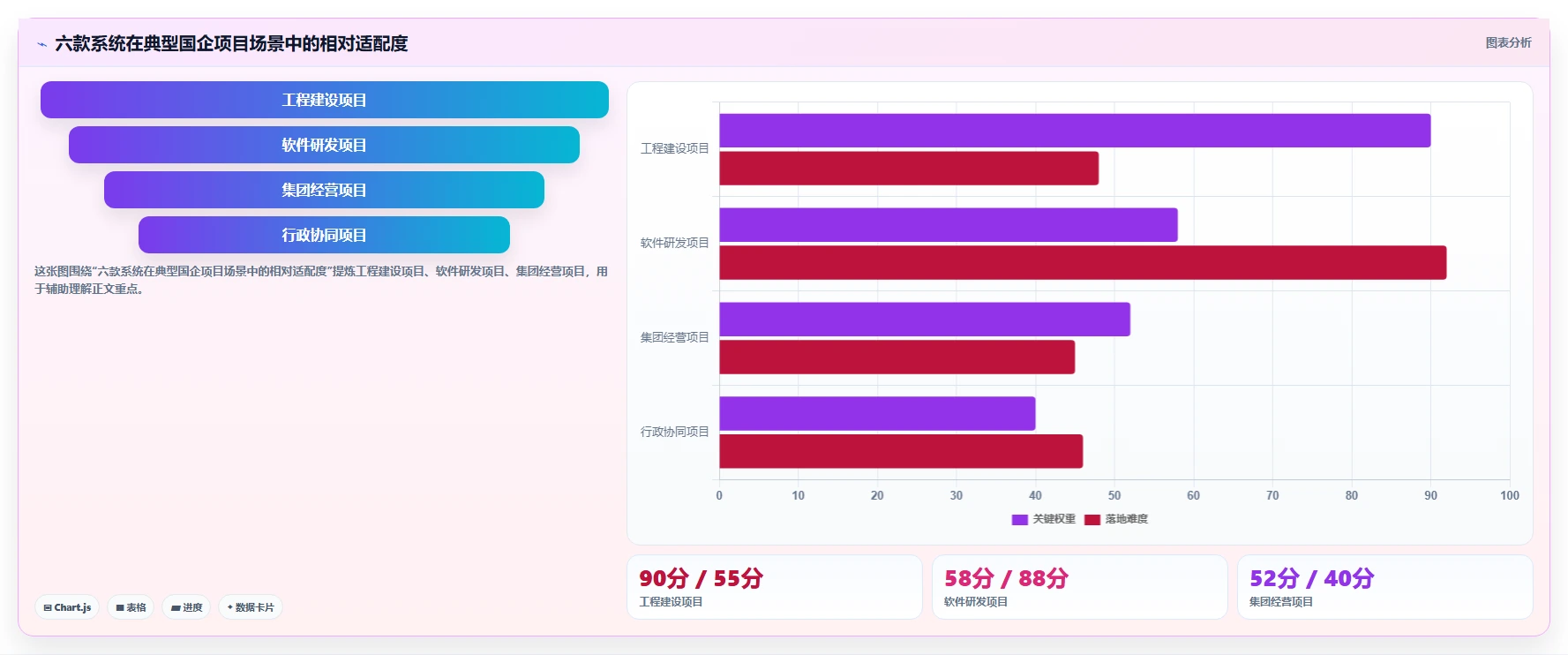Click the 进度 tag chip
The width and height of the screenshot is (1568, 655).
point(186,607)
